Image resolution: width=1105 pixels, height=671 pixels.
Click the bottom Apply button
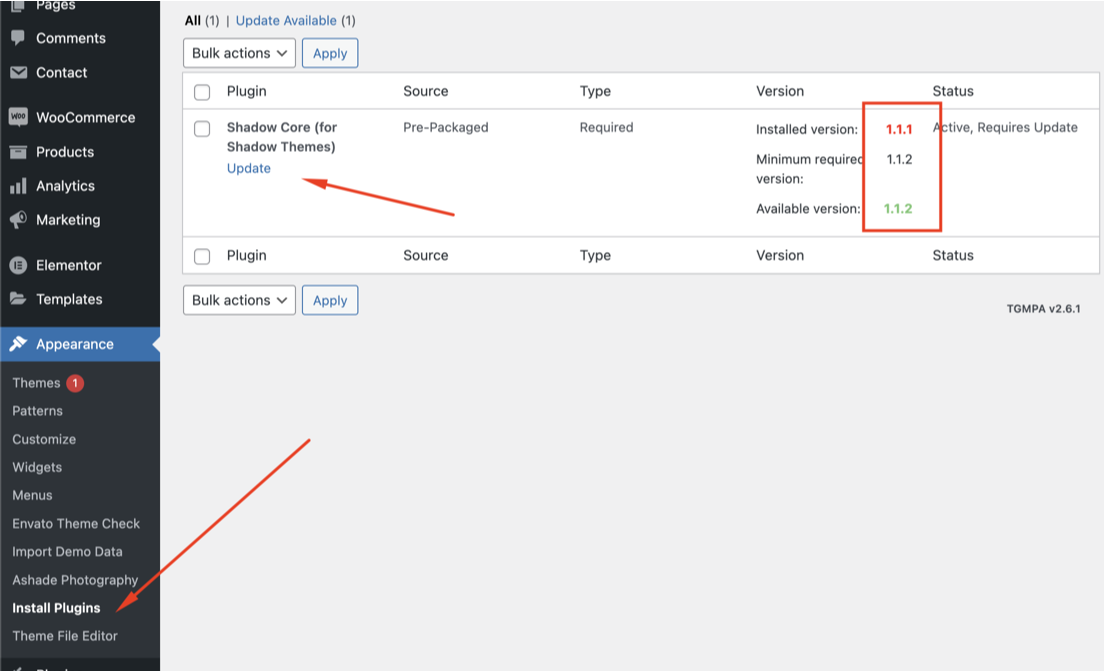(x=330, y=300)
